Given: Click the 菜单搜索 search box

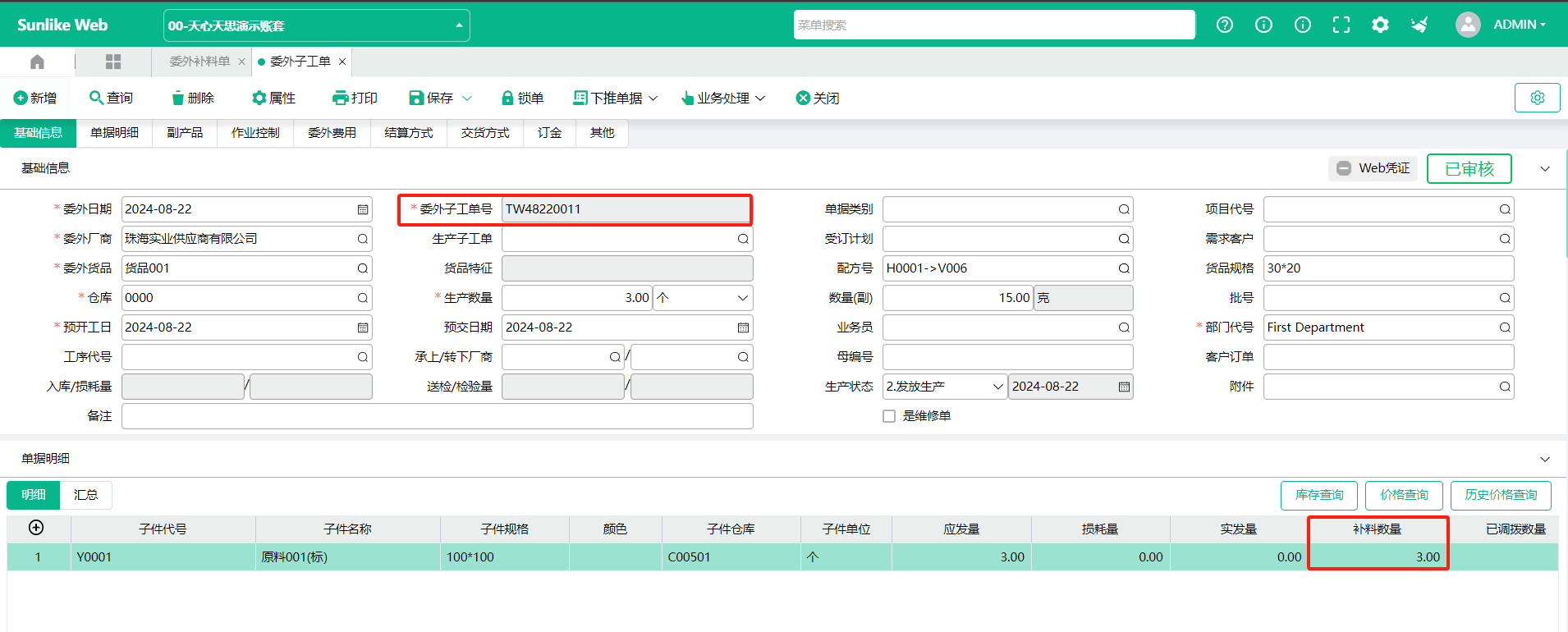Looking at the screenshot, I should click(994, 25).
